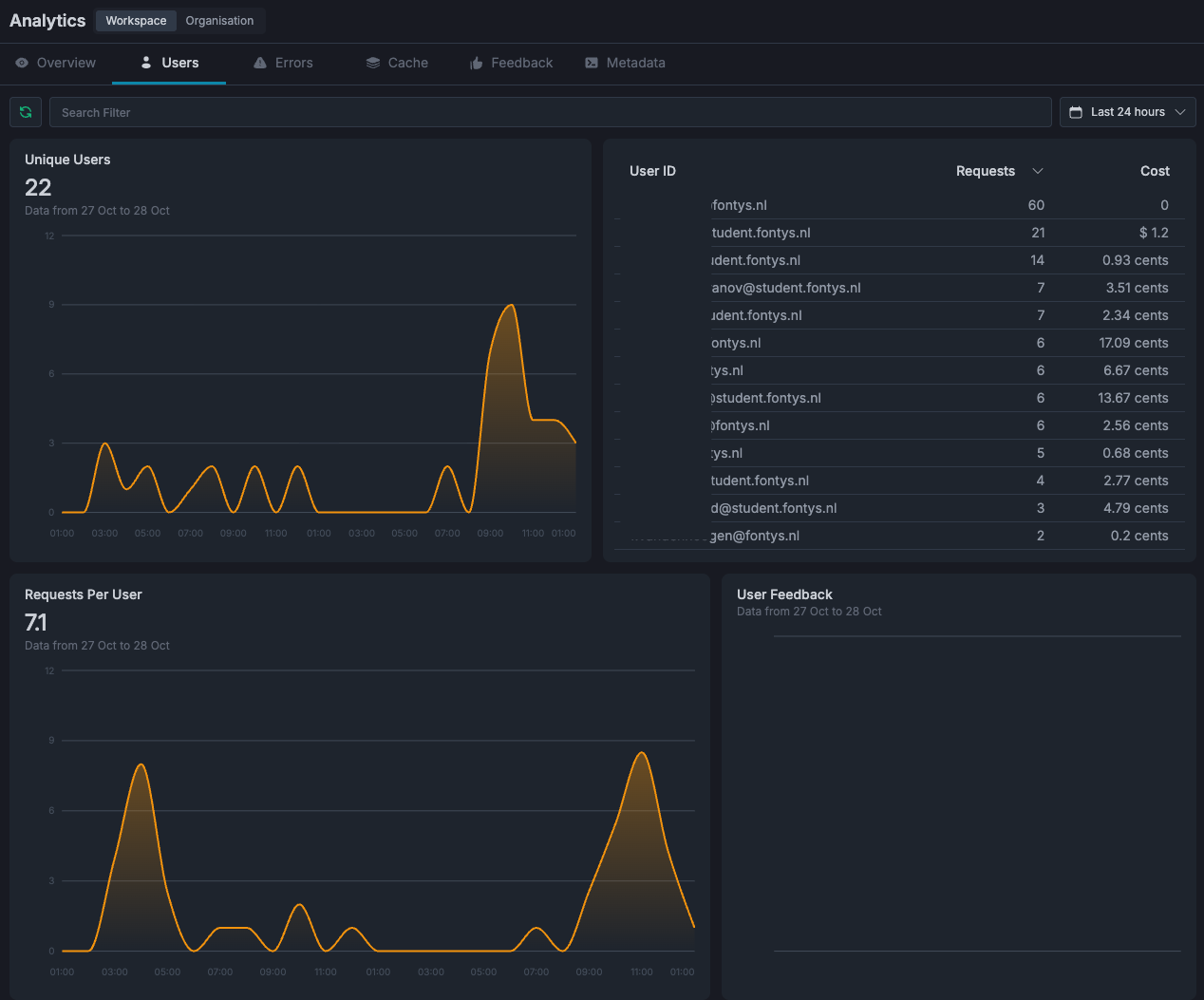Click the person icon on Users tab
The image size is (1204, 1000).
point(146,63)
